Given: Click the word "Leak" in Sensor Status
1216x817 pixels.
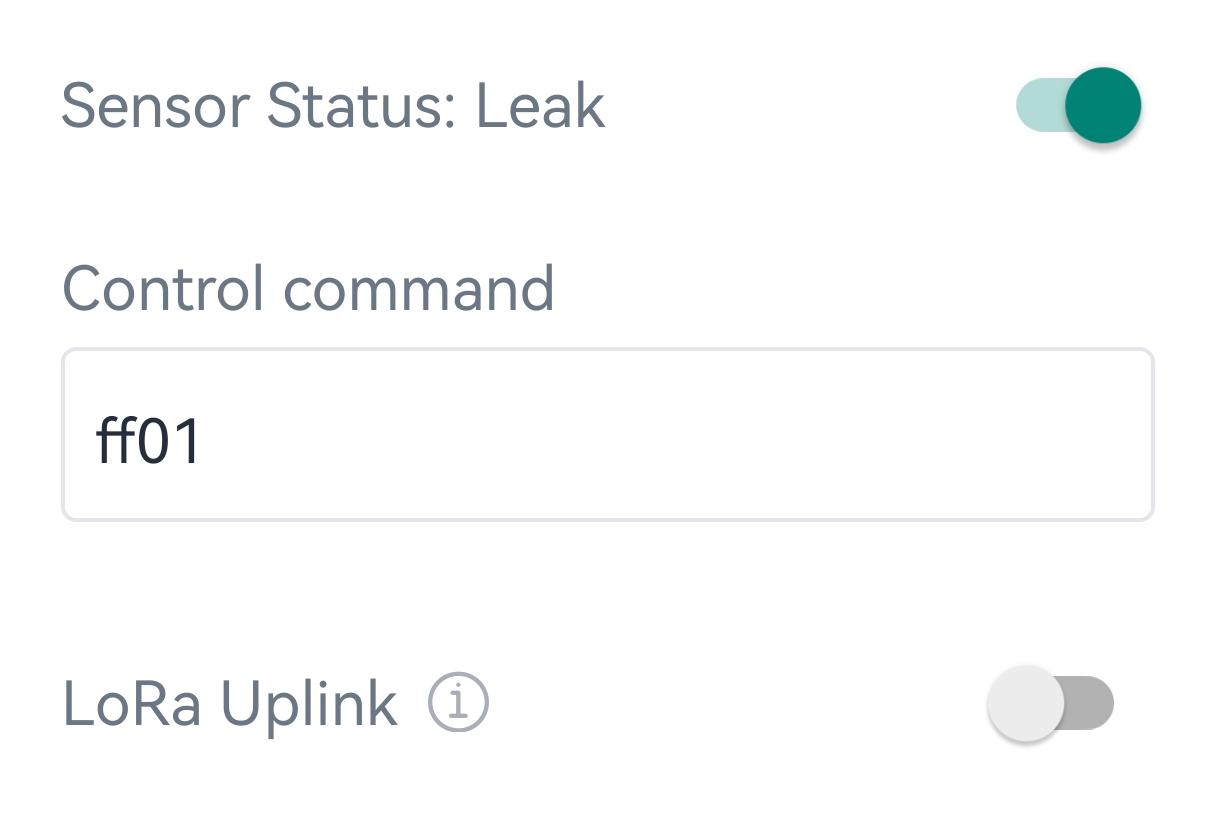Looking at the screenshot, I should pos(540,106).
